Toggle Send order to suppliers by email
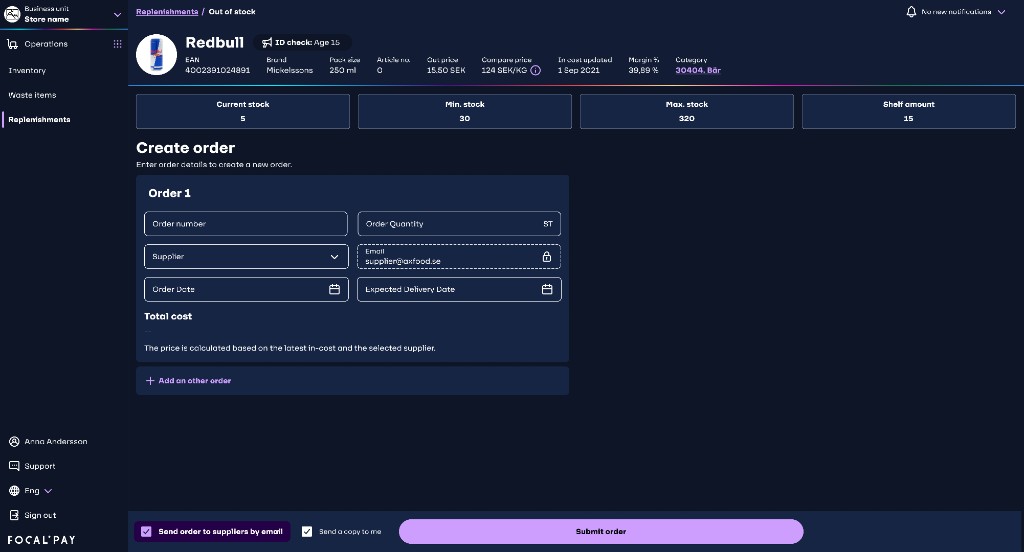The image size is (1024, 552). [146, 532]
